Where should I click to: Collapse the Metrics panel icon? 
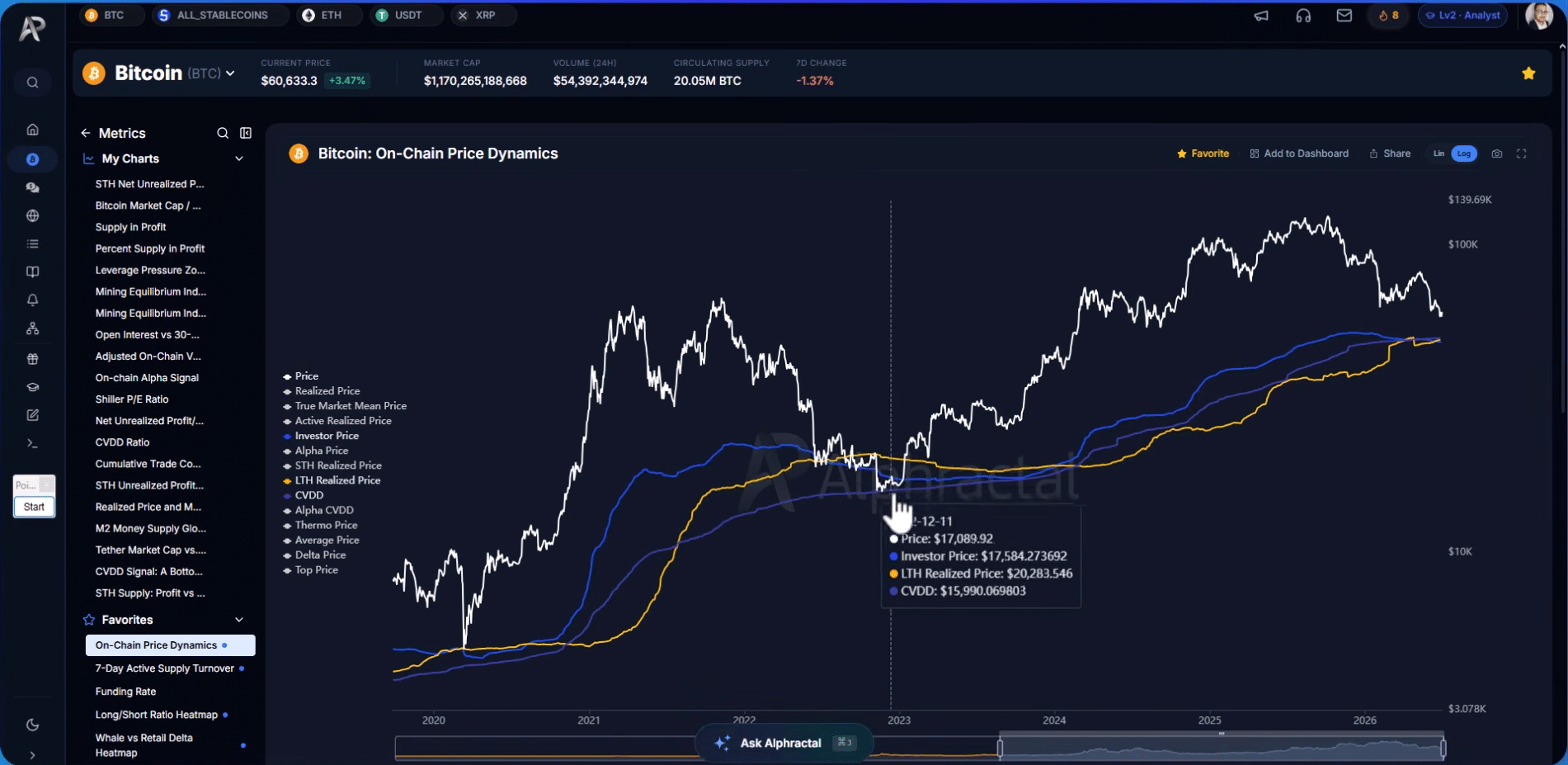click(x=246, y=133)
